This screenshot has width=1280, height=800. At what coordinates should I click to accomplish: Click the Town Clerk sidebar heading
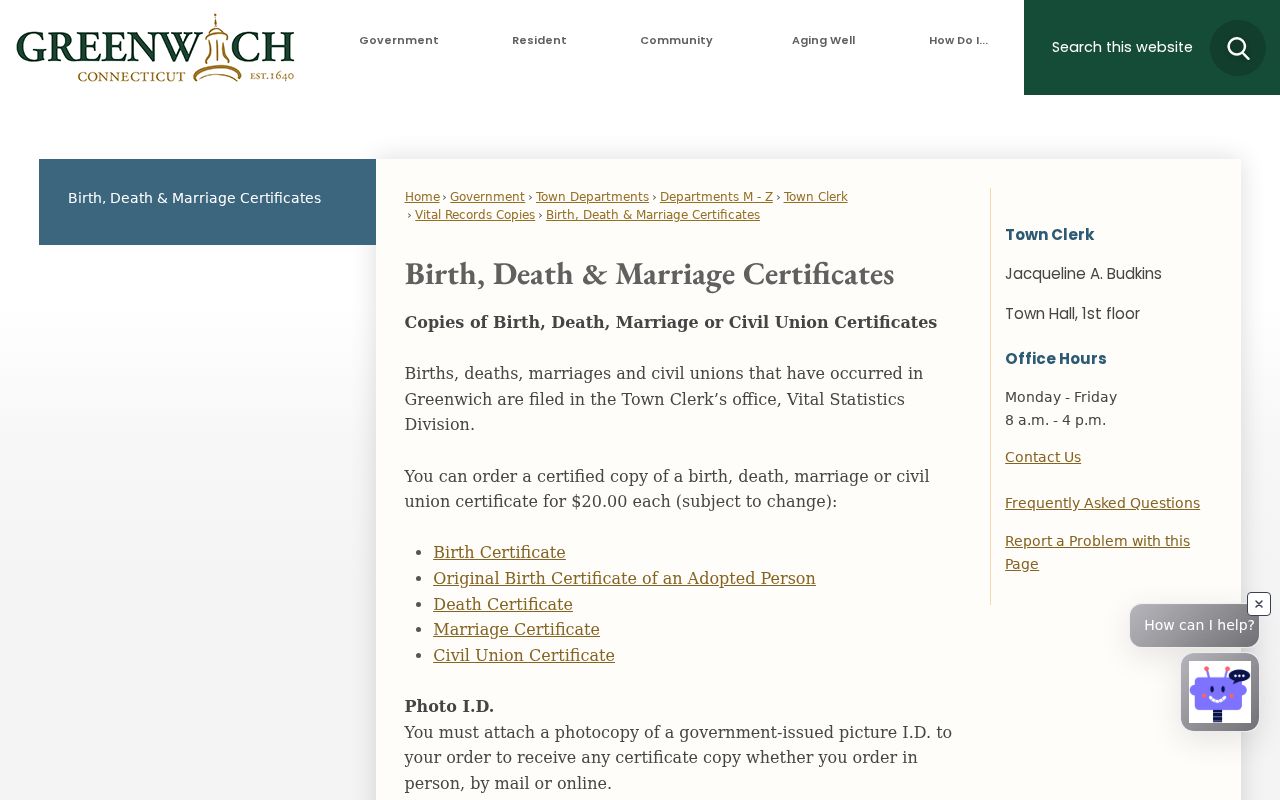[1049, 234]
